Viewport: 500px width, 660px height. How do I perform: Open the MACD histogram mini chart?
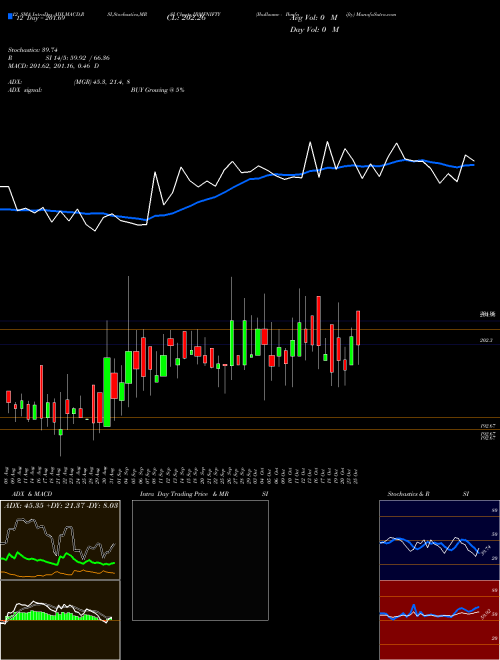click(60, 620)
